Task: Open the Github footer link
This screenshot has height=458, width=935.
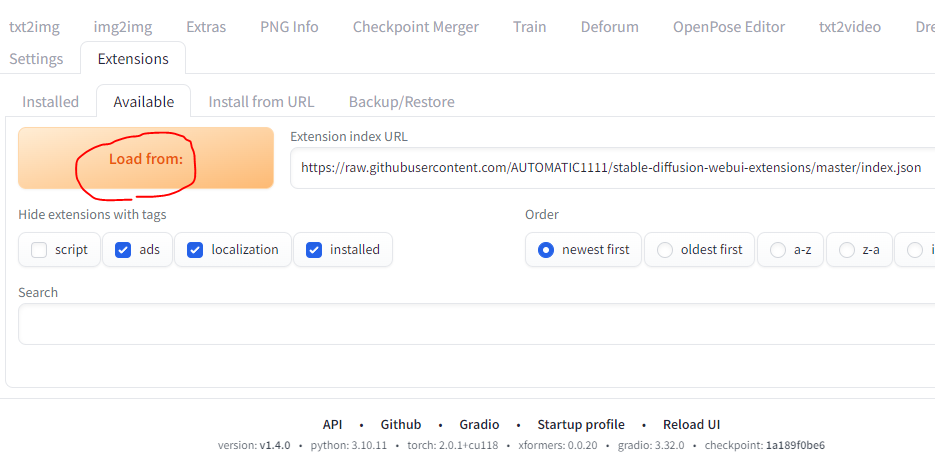Action: pos(401,425)
